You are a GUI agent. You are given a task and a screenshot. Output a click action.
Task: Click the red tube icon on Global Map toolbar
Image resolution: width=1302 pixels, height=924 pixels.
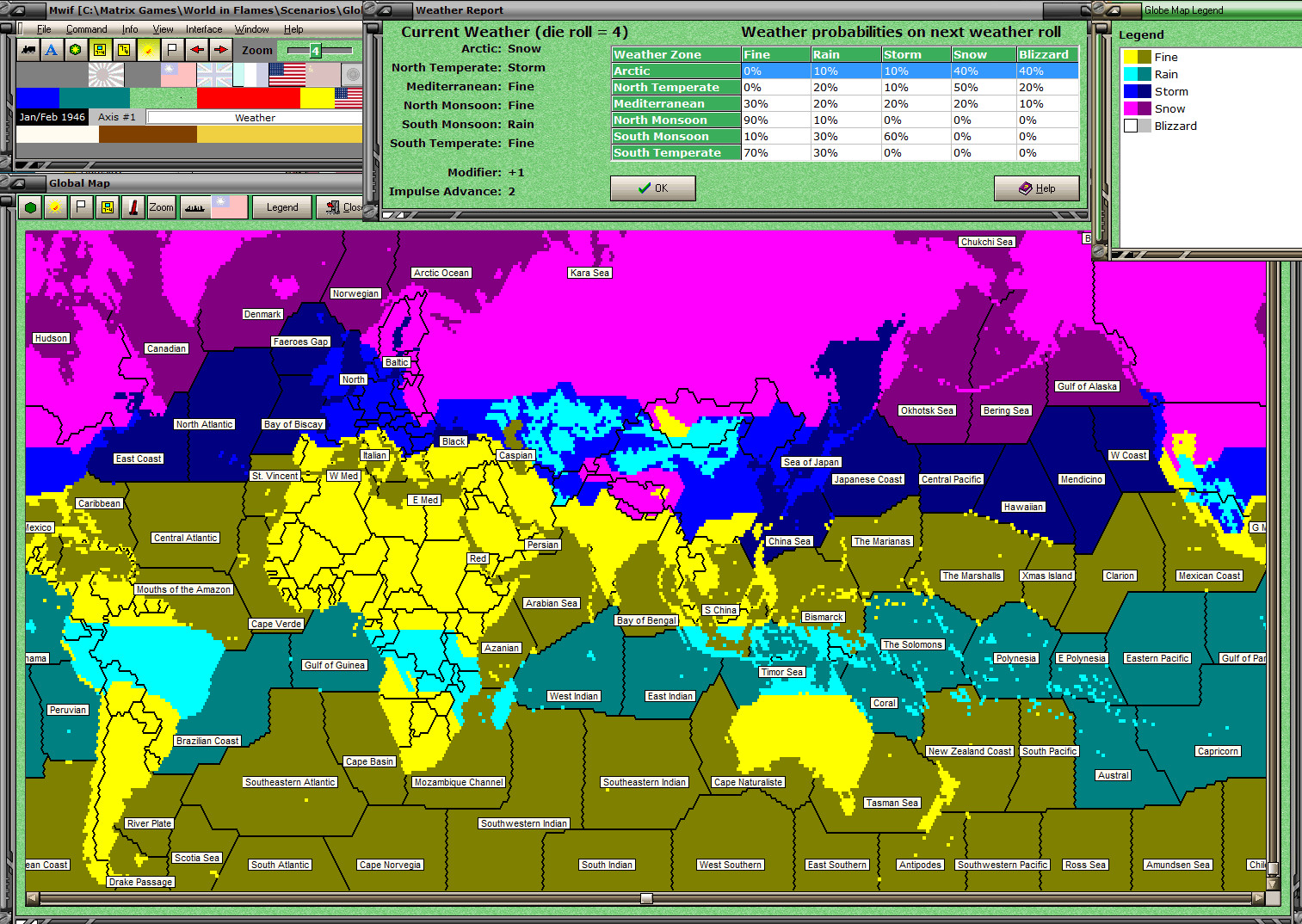133,207
